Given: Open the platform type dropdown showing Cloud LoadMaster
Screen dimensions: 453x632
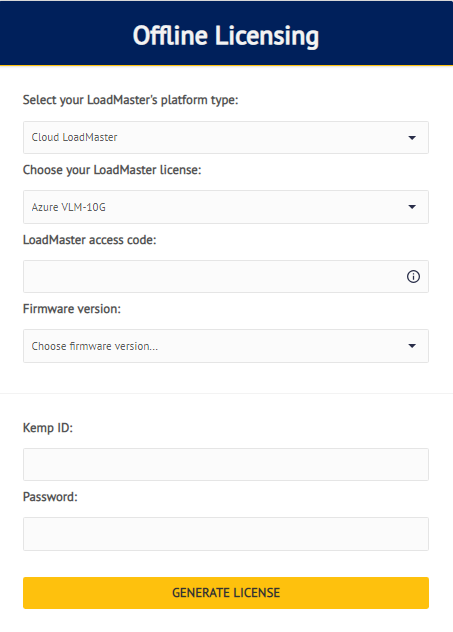Looking at the screenshot, I should tap(226, 137).
